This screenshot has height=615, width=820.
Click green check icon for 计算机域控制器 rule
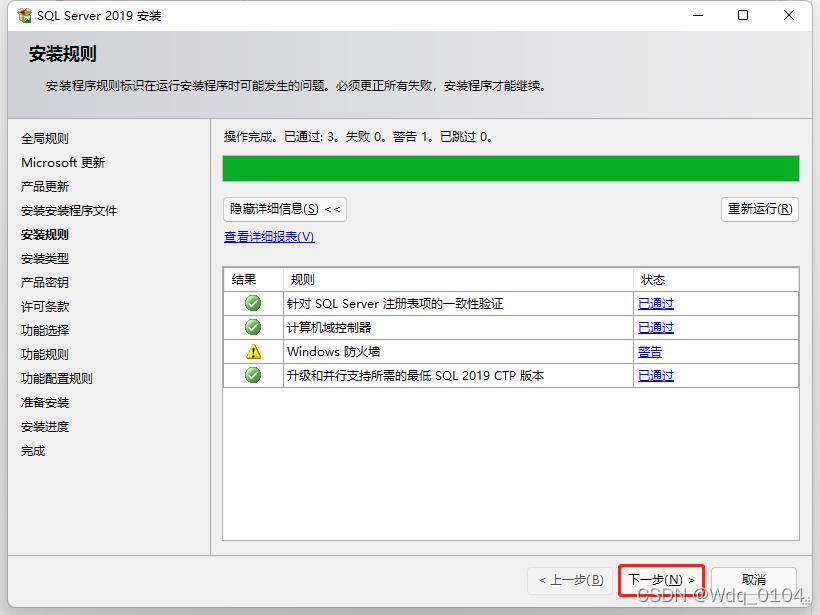(253, 327)
